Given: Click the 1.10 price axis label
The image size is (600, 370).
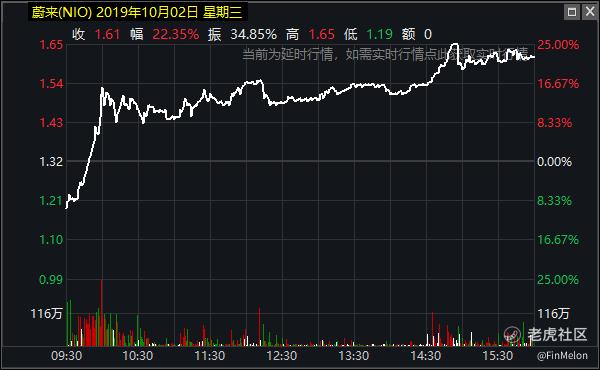Looking at the screenshot, I should pyautogui.click(x=51, y=240).
